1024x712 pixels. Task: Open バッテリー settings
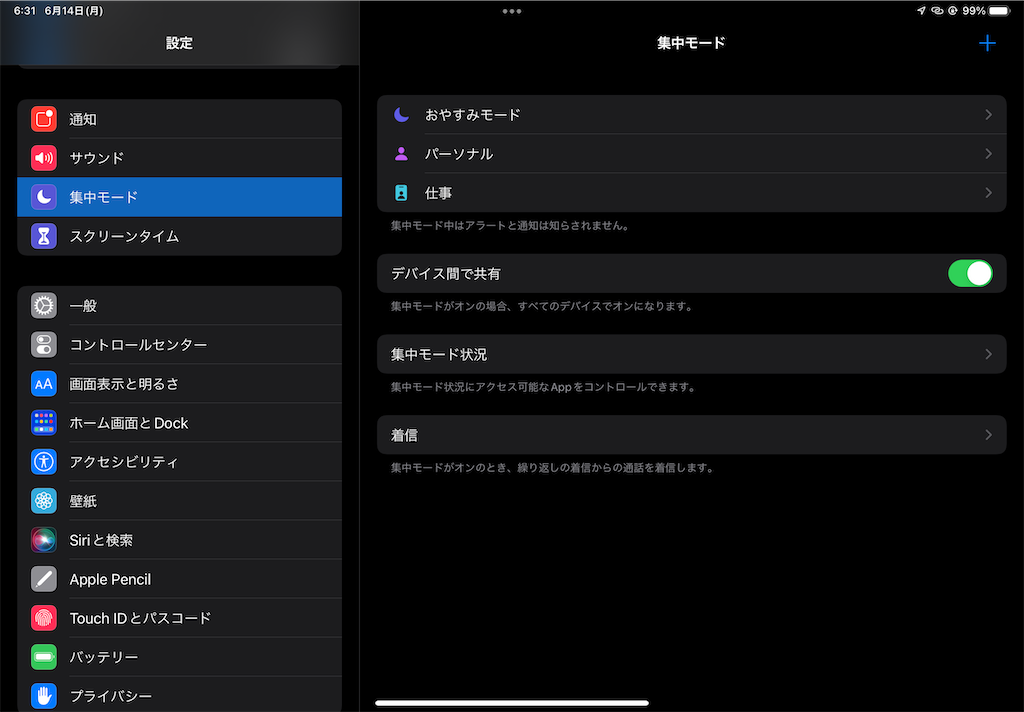pos(180,657)
